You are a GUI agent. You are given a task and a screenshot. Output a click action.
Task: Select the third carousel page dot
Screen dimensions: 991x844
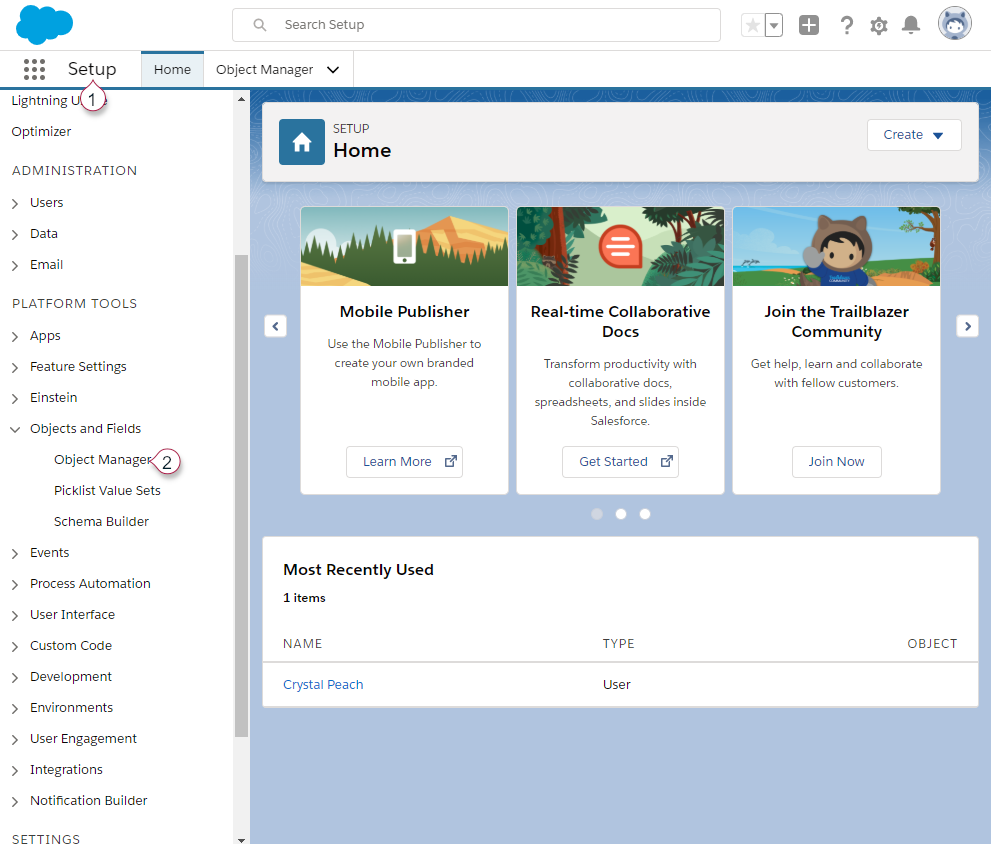[645, 514]
